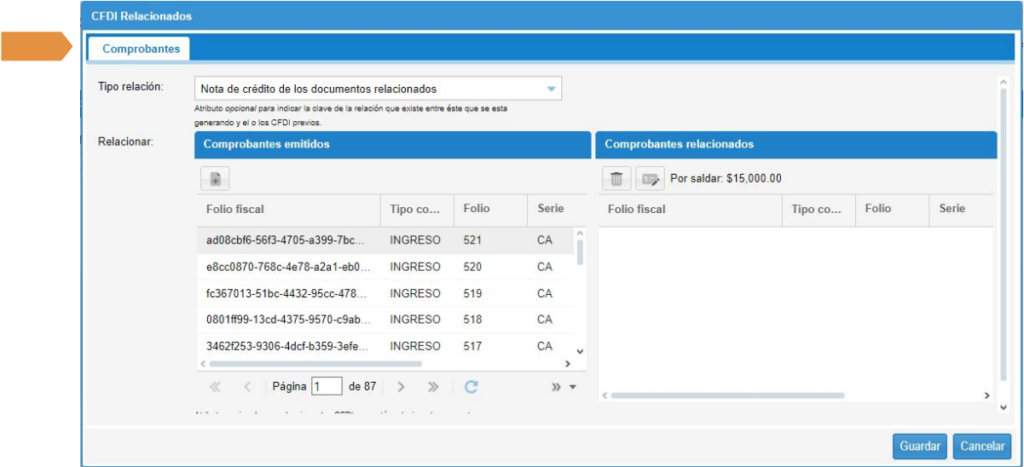Click the add document icon above emitted list
Viewport: 1024px width, 467px height.
point(215,179)
